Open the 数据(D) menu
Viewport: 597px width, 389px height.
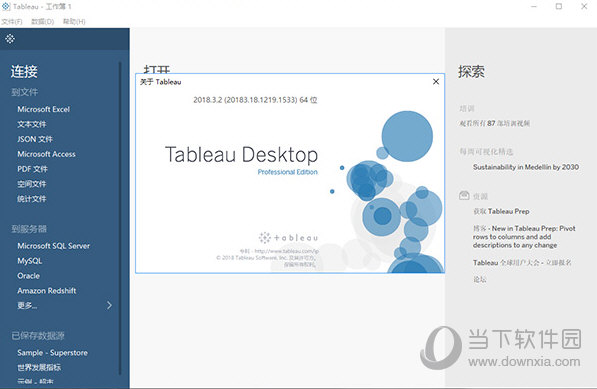[x=43, y=21]
